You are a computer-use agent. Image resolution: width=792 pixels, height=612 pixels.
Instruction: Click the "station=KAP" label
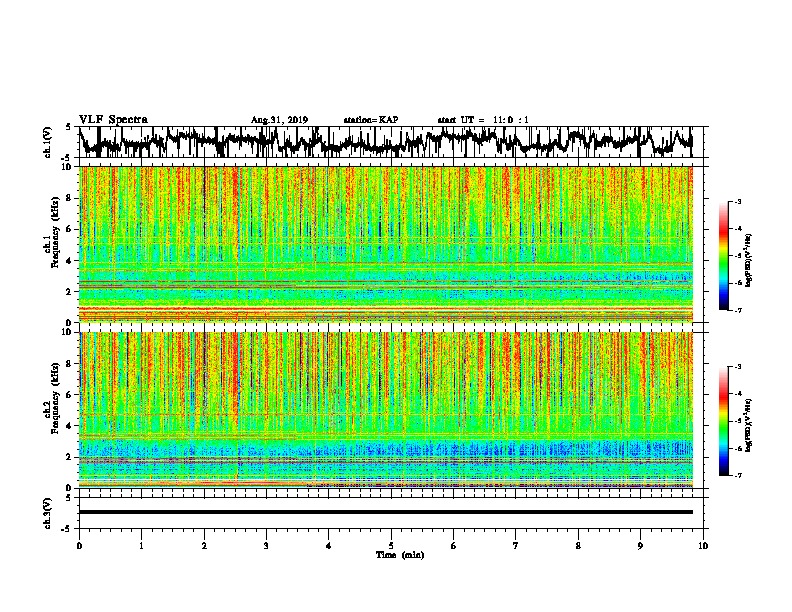pyautogui.click(x=371, y=120)
